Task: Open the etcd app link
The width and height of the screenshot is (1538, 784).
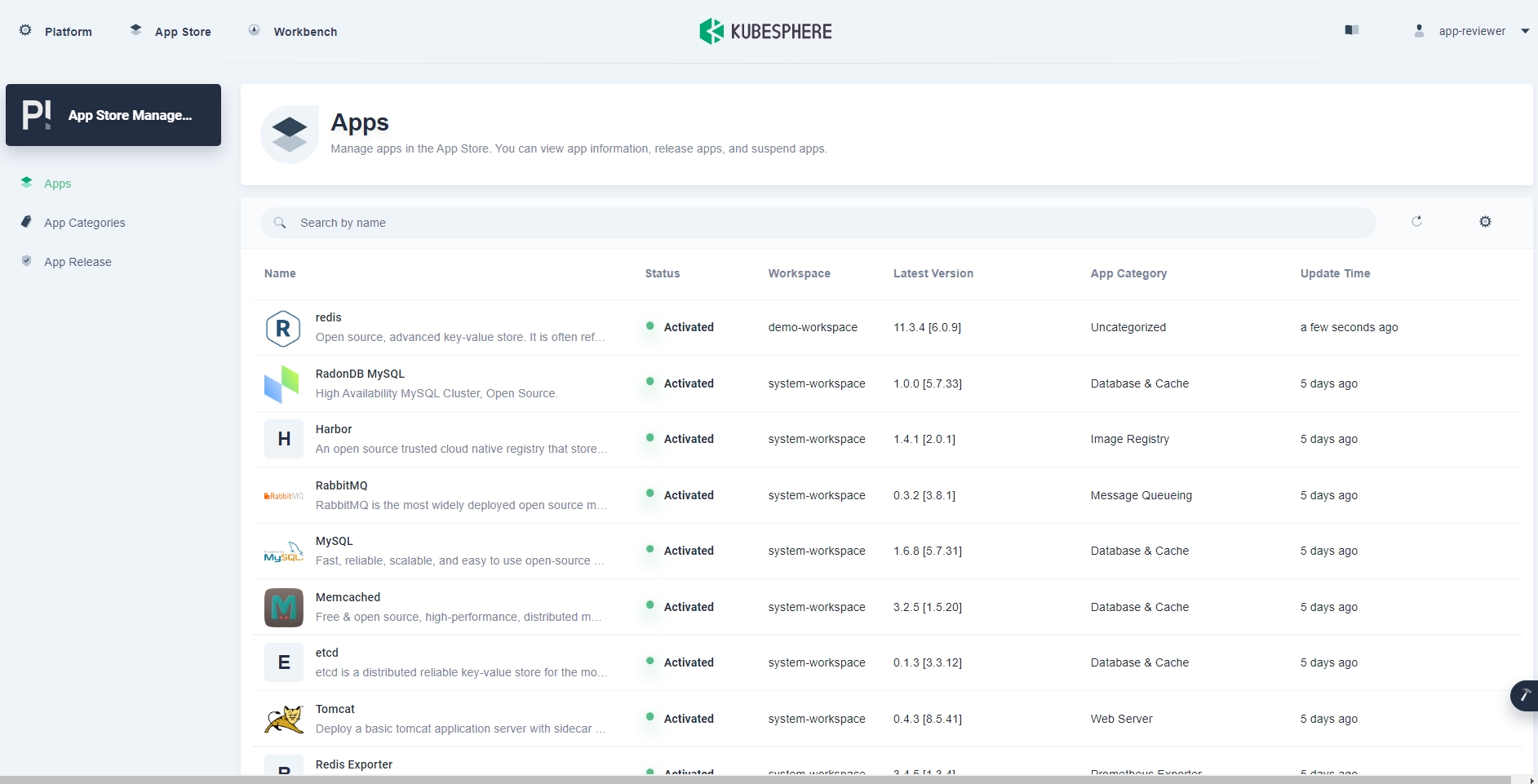Action: [326, 653]
